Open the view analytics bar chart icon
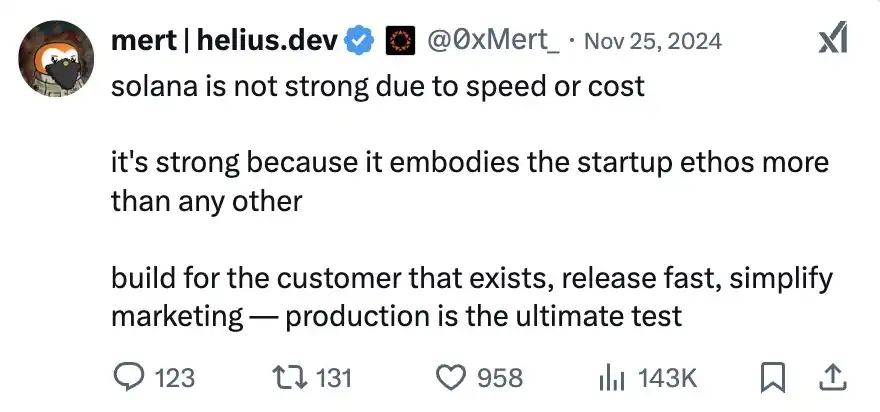The width and height of the screenshot is (880, 412). coord(610,376)
